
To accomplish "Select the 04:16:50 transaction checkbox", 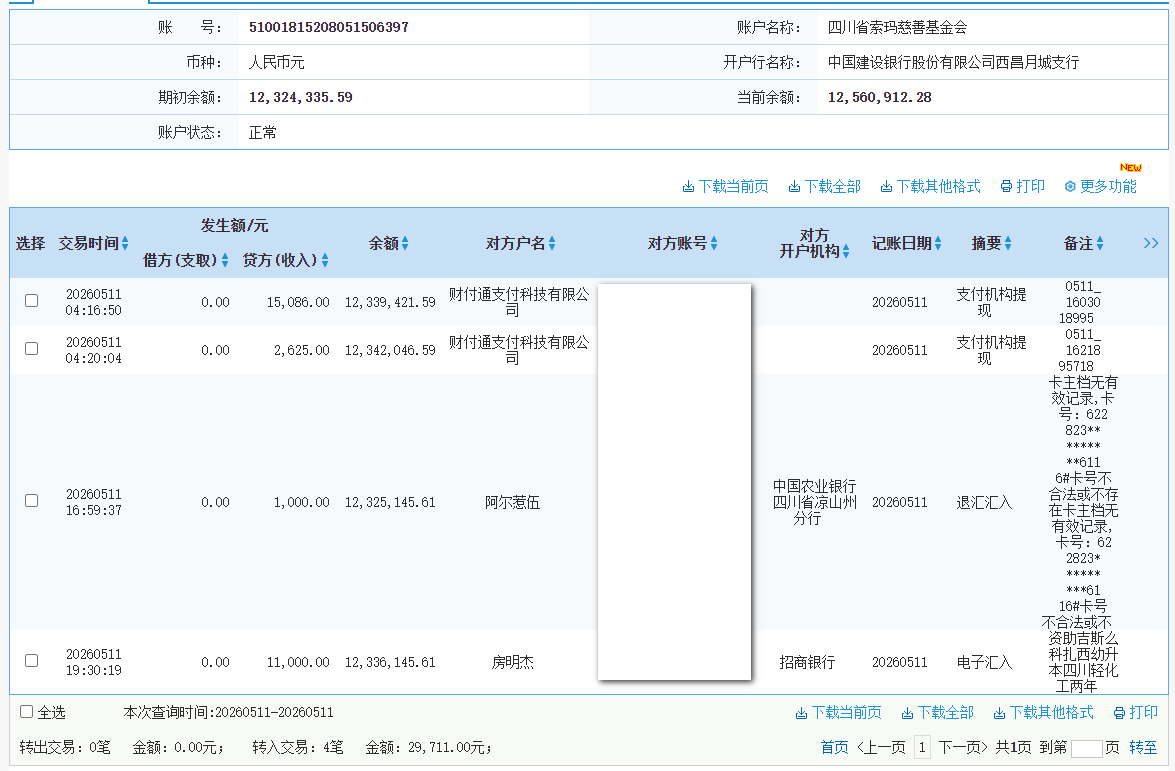I will [31, 300].
